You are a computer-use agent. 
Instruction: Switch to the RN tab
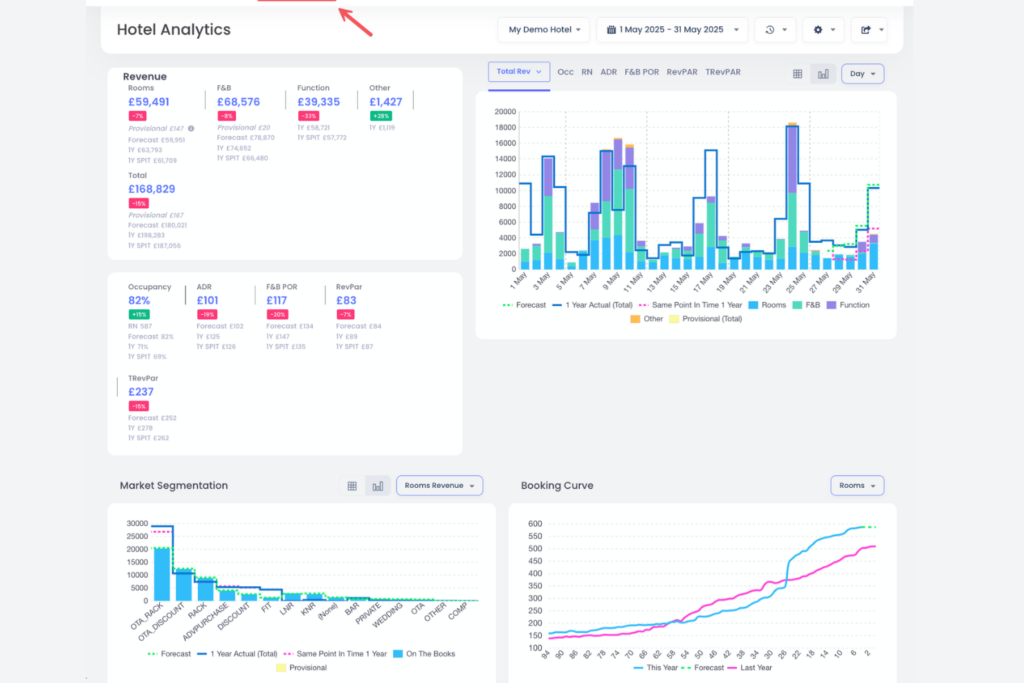coord(586,72)
